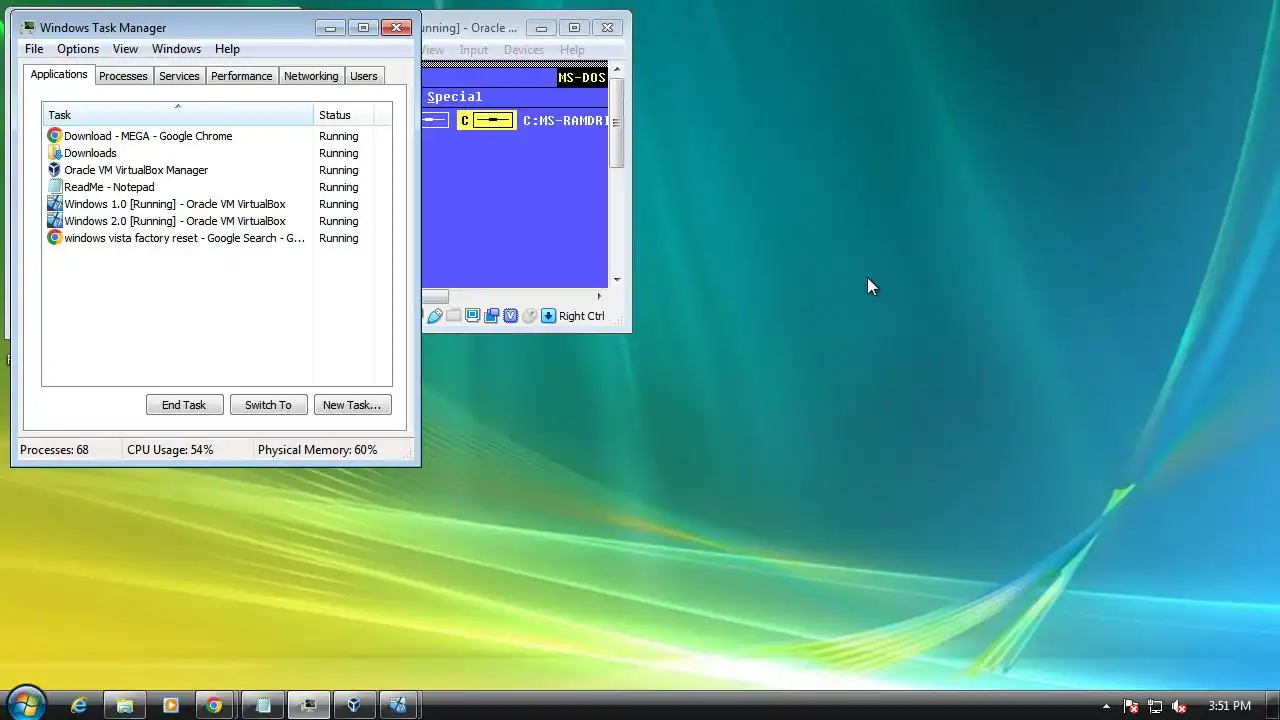Click muted volume speaker tray icon

click(x=1179, y=706)
